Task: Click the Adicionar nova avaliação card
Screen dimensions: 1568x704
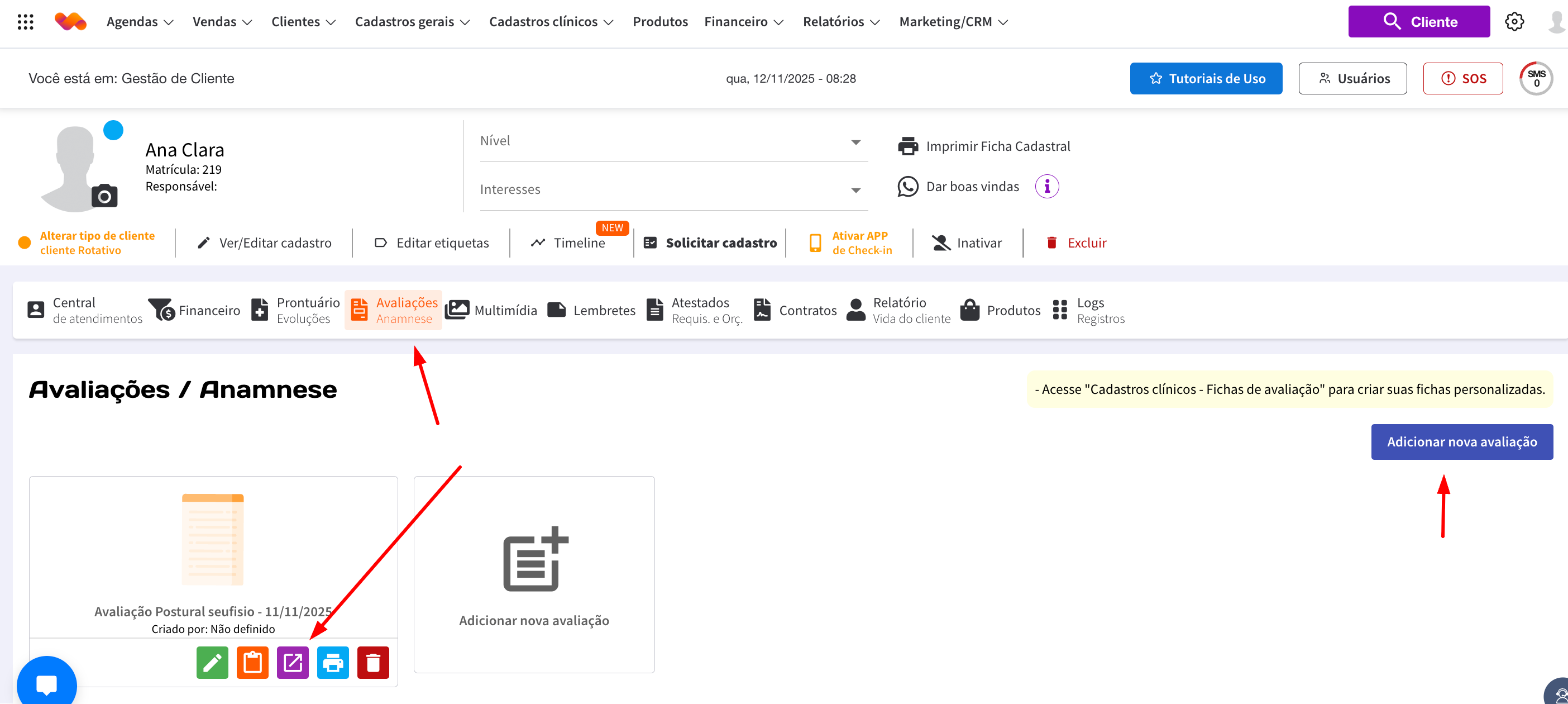Action: tap(533, 574)
